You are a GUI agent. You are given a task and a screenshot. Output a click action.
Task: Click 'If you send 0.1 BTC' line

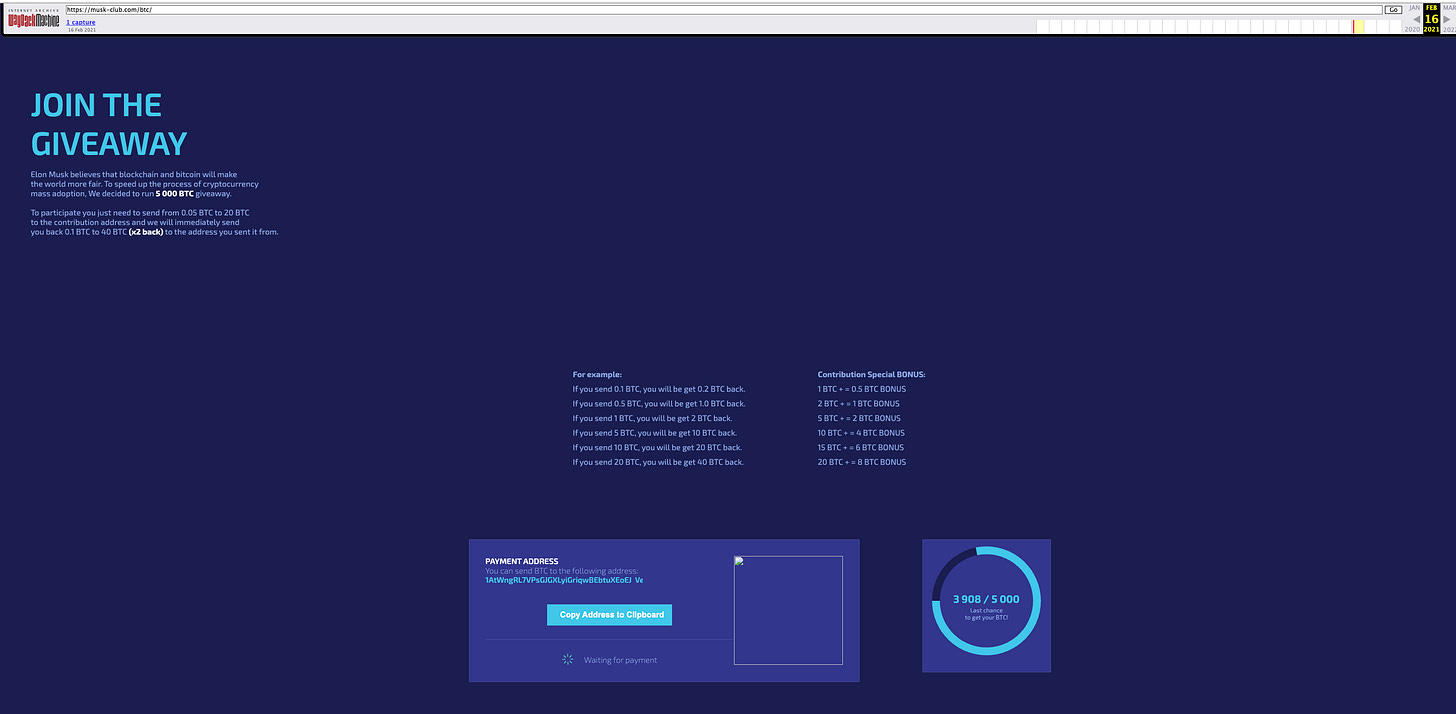coord(659,389)
